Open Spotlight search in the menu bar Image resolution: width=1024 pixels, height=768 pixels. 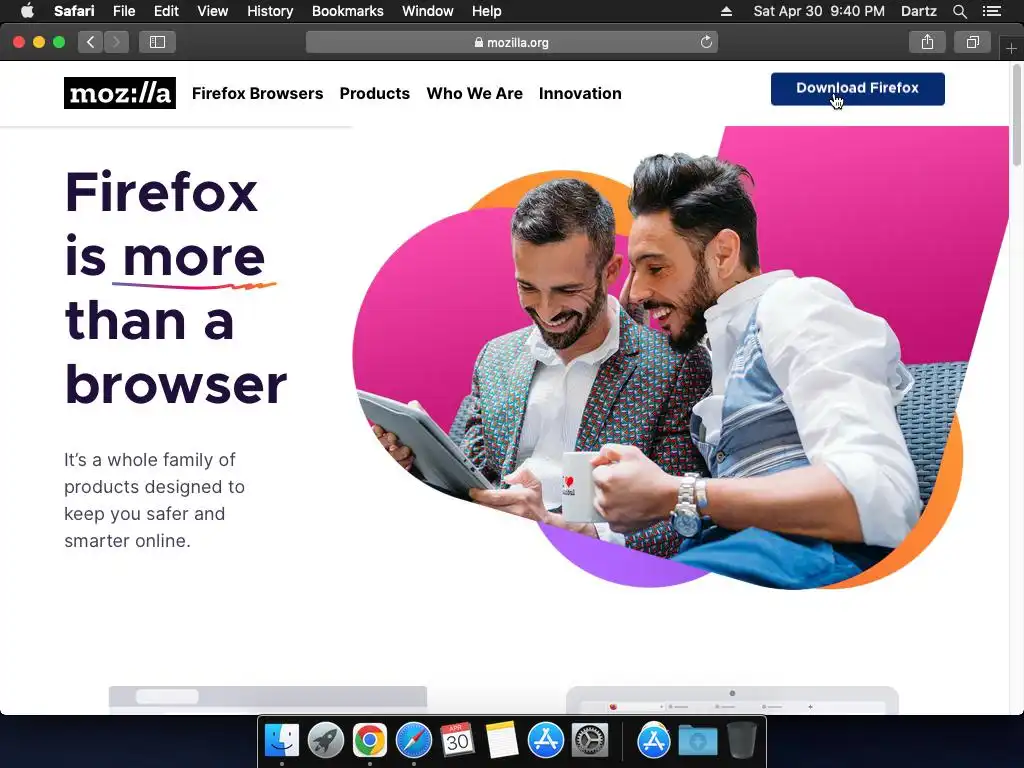959,11
